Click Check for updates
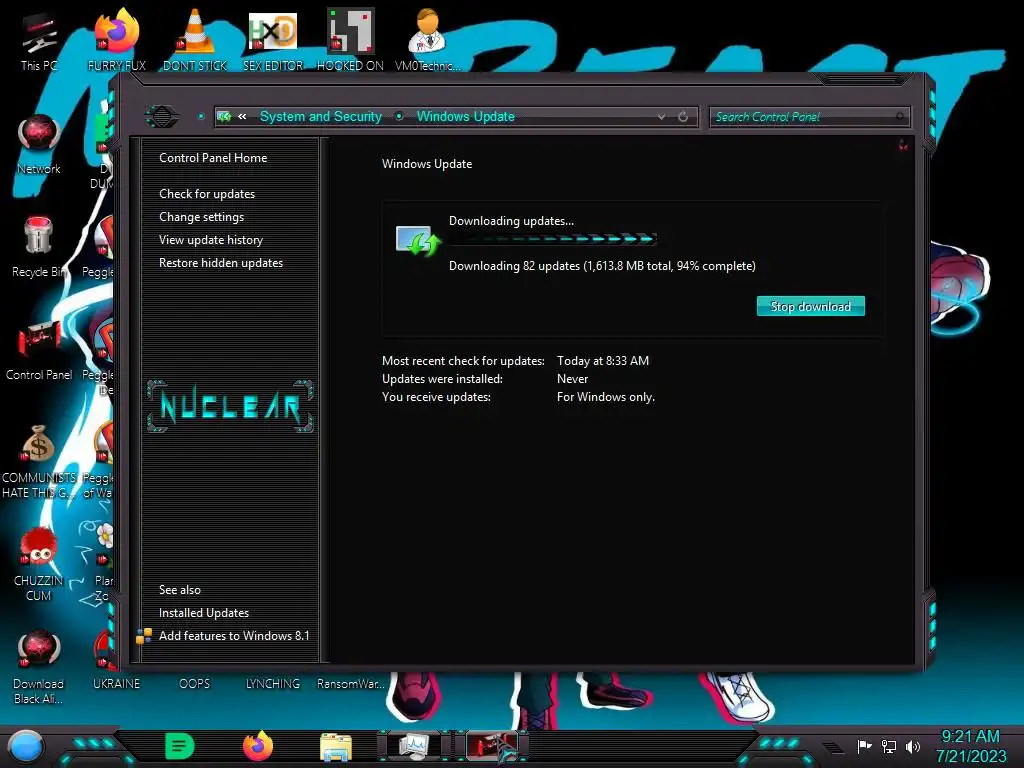 pyautogui.click(x=207, y=194)
